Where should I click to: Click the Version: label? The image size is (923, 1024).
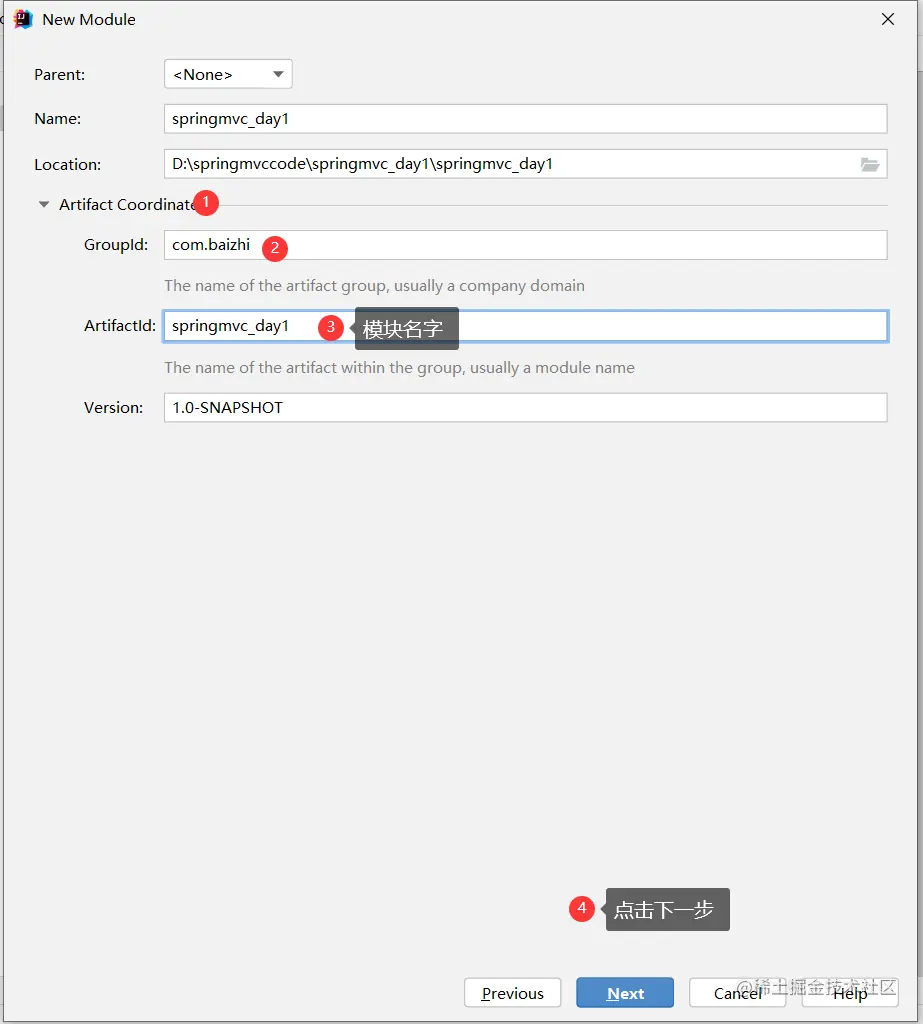(x=113, y=408)
